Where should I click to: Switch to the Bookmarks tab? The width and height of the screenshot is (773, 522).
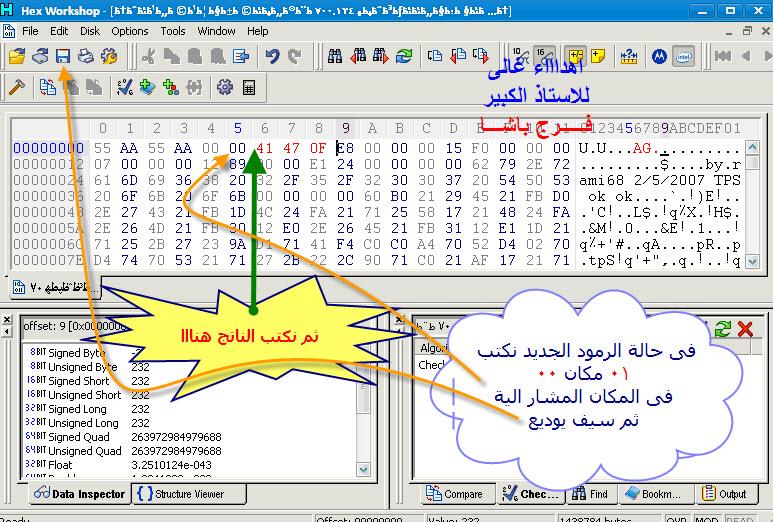[654, 494]
